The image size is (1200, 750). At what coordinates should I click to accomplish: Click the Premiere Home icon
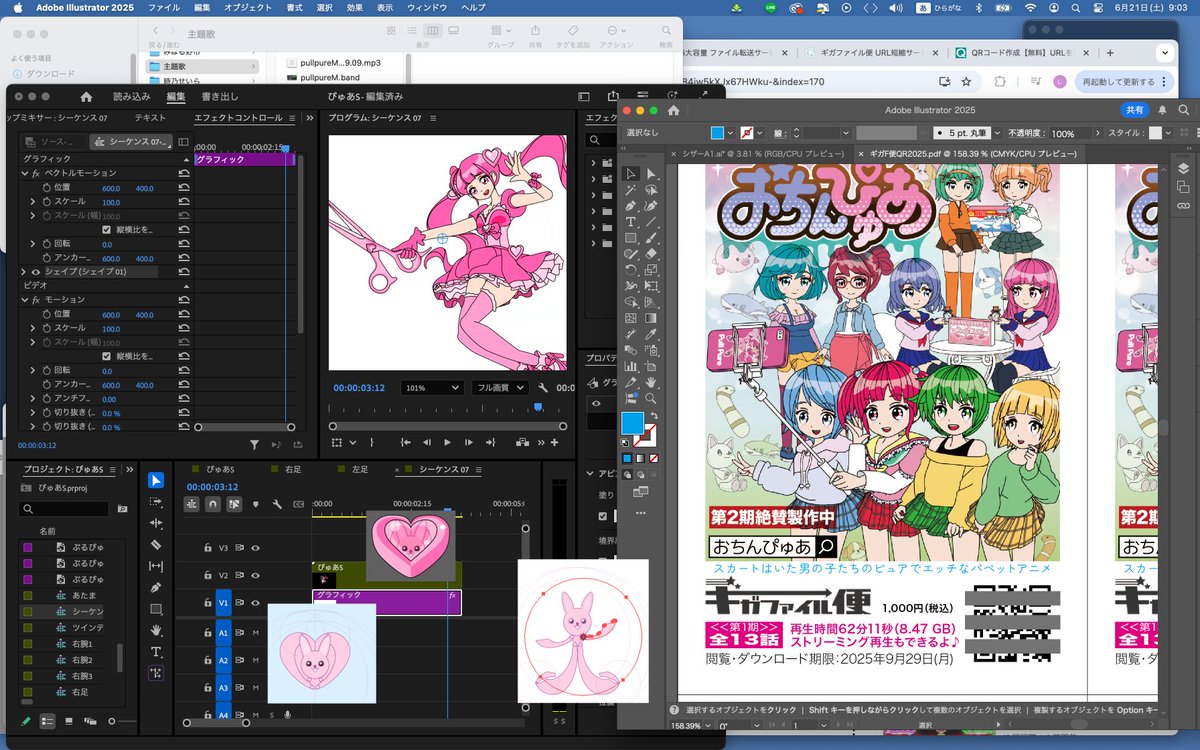pyautogui.click(x=86, y=97)
